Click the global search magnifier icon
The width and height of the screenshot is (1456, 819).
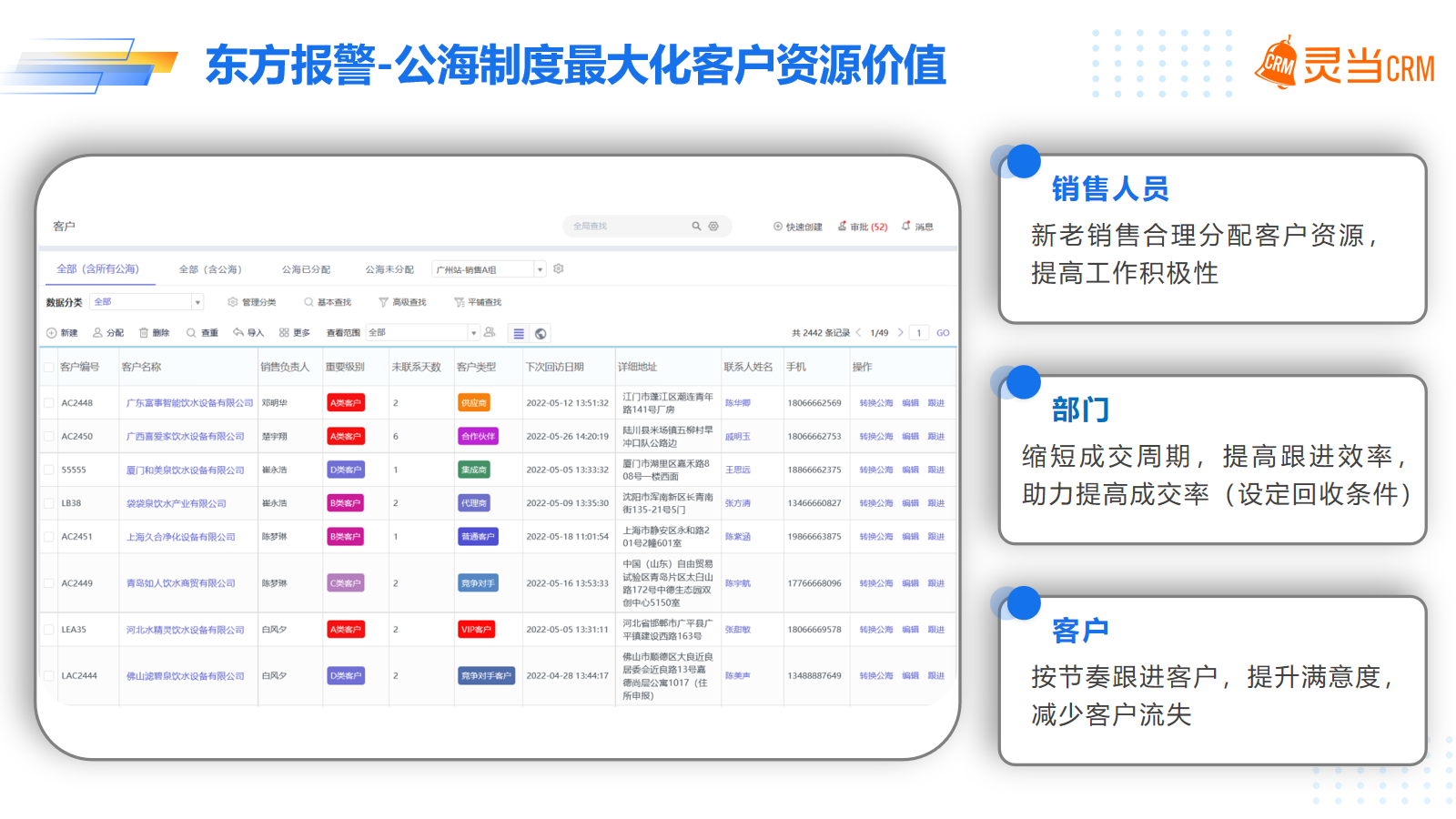pos(696,227)
